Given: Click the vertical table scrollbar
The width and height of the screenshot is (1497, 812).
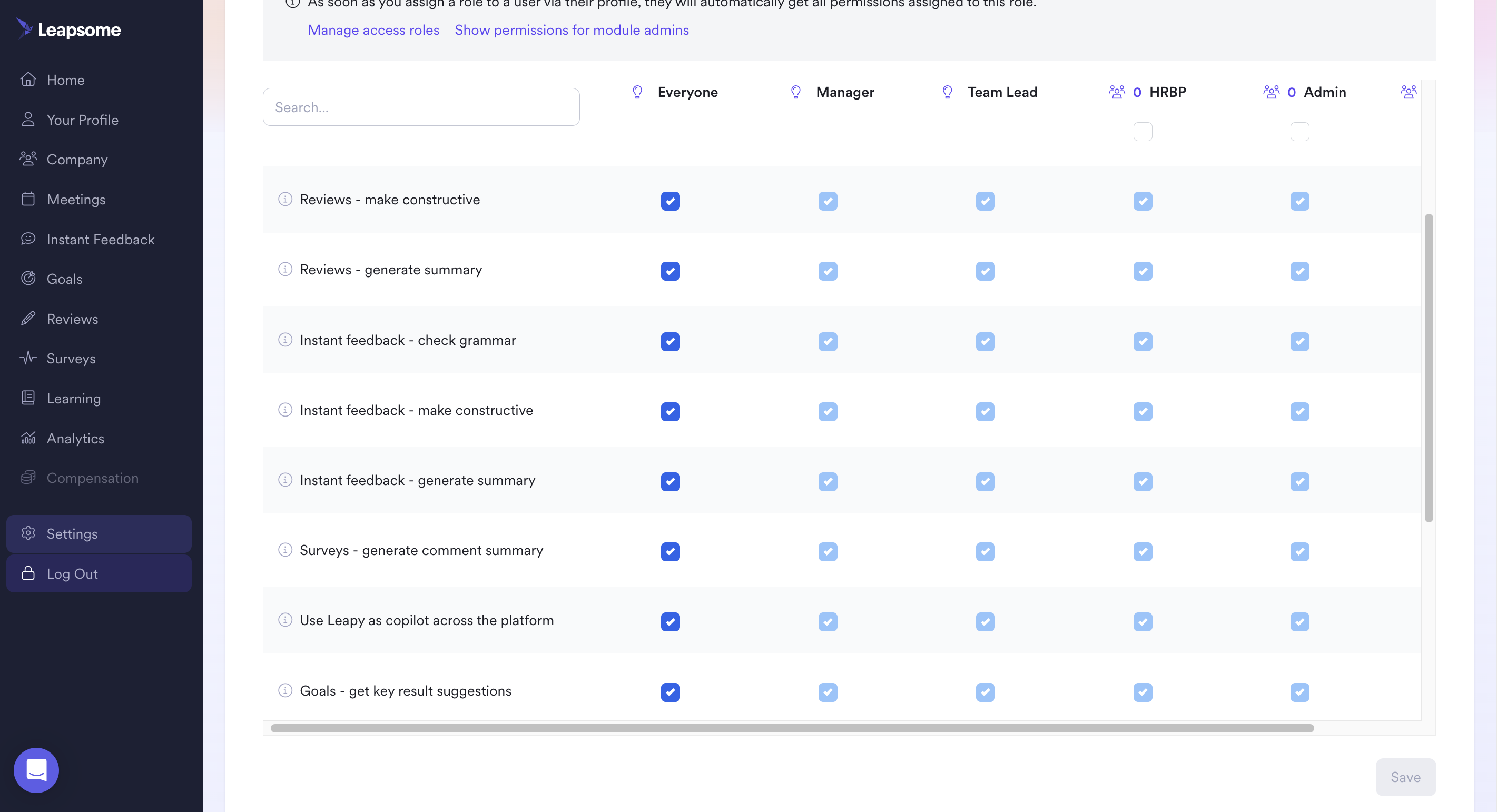Looking at the screenshot, I should click(x=1429, y=368).
